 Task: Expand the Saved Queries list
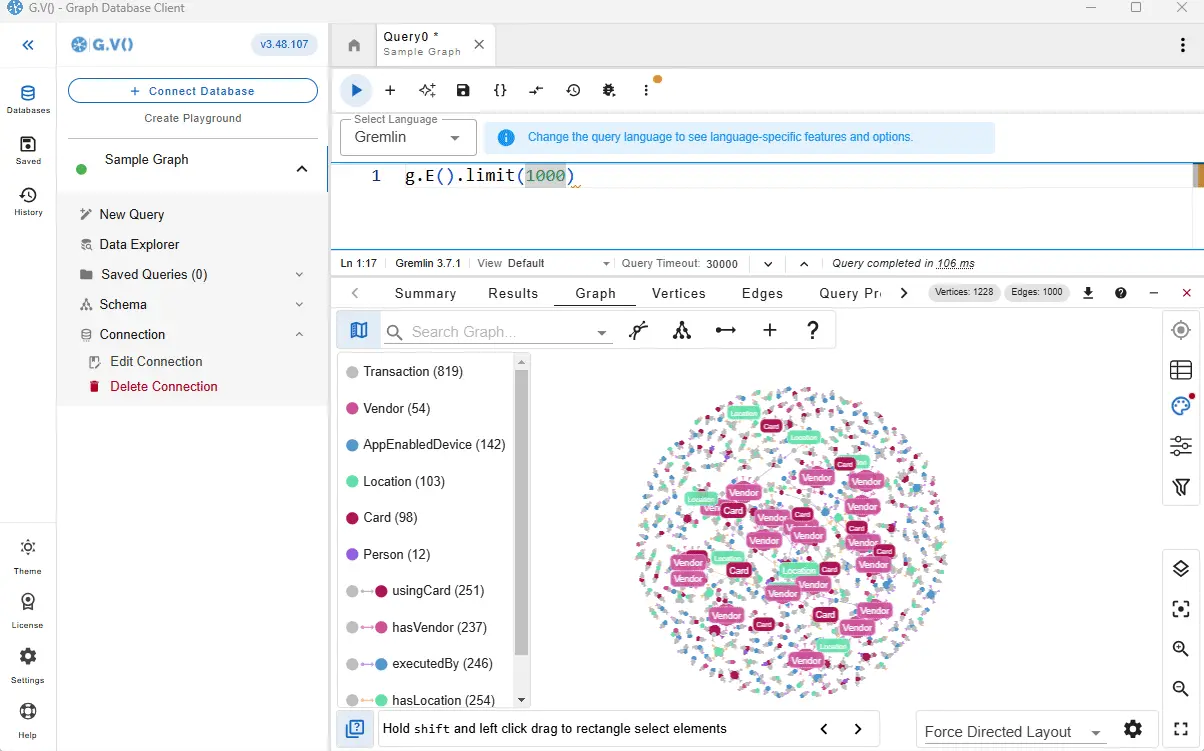pos(299,274)
